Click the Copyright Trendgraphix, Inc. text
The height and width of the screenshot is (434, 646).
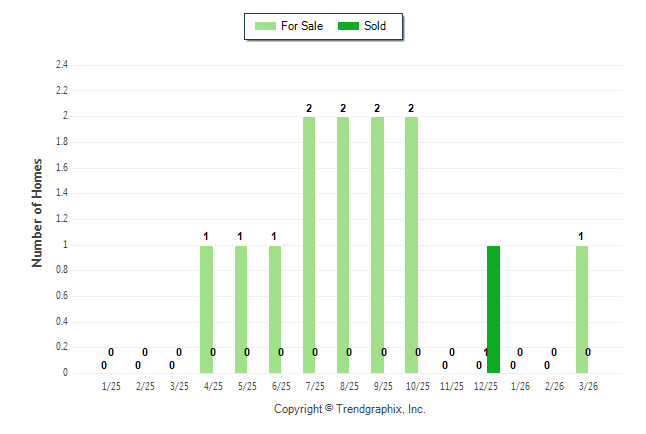pos(350,410)
